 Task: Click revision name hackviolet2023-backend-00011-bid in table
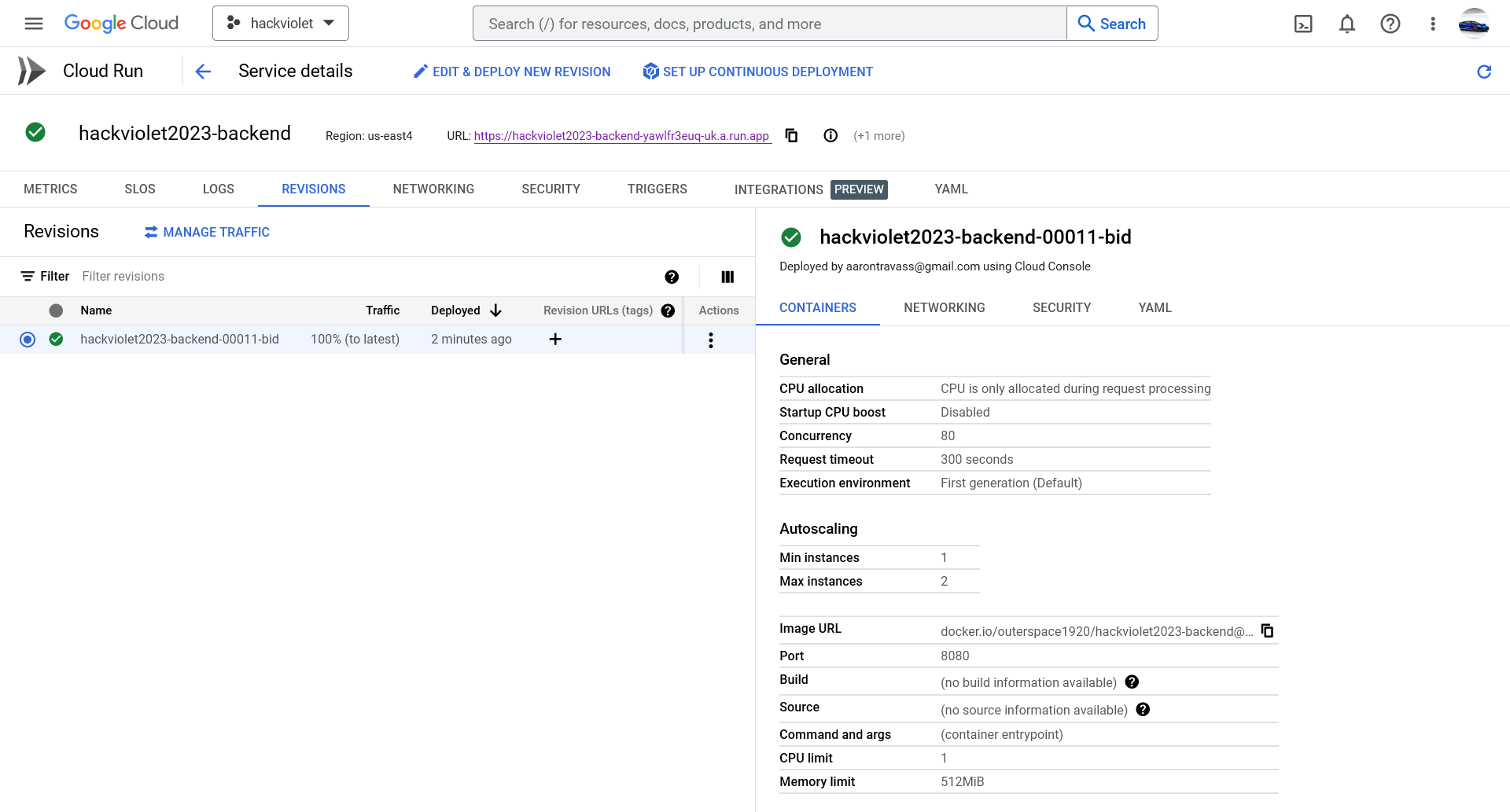click(x=179, y=339)
